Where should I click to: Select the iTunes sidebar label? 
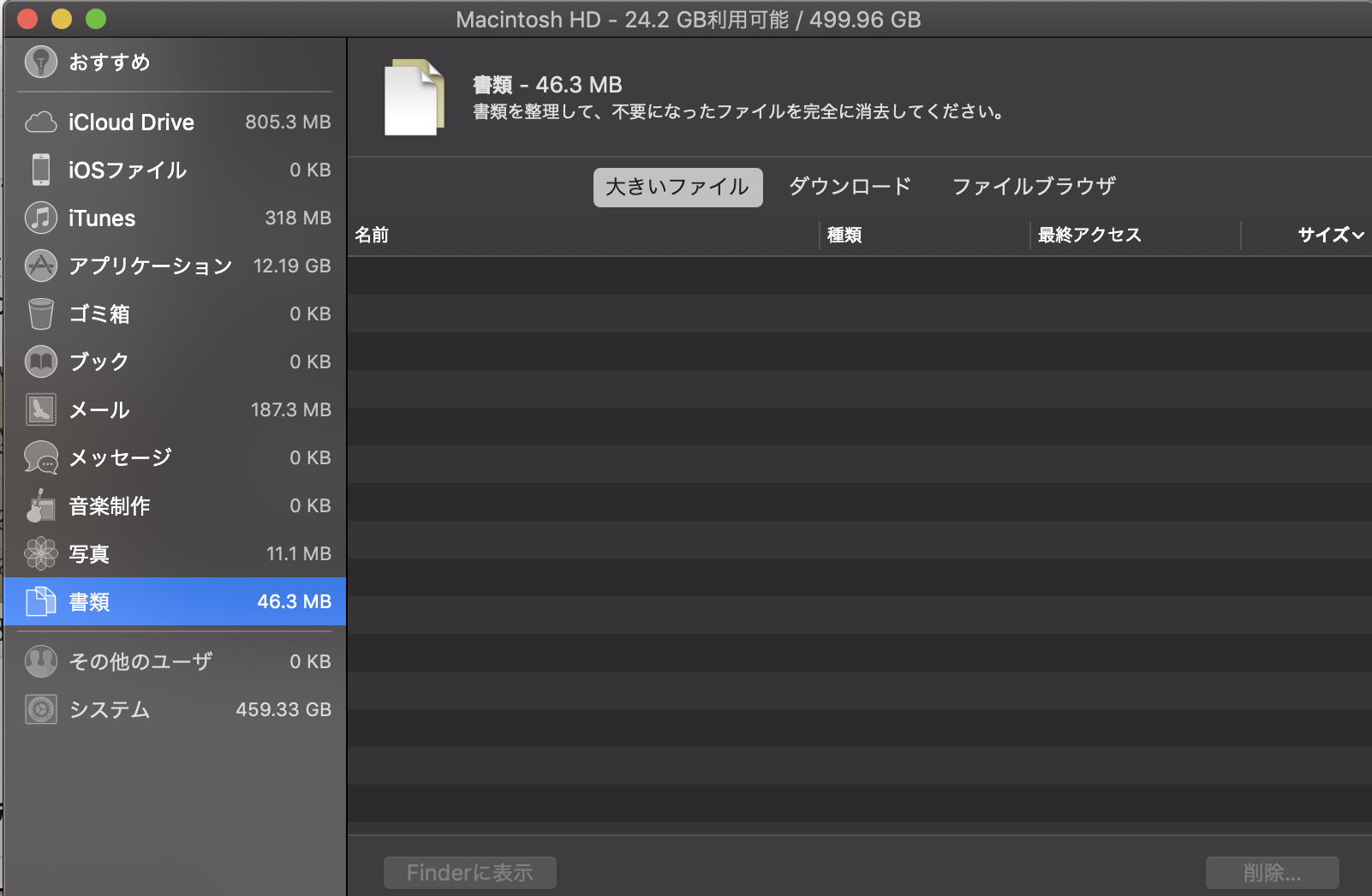tap(102, 218)
